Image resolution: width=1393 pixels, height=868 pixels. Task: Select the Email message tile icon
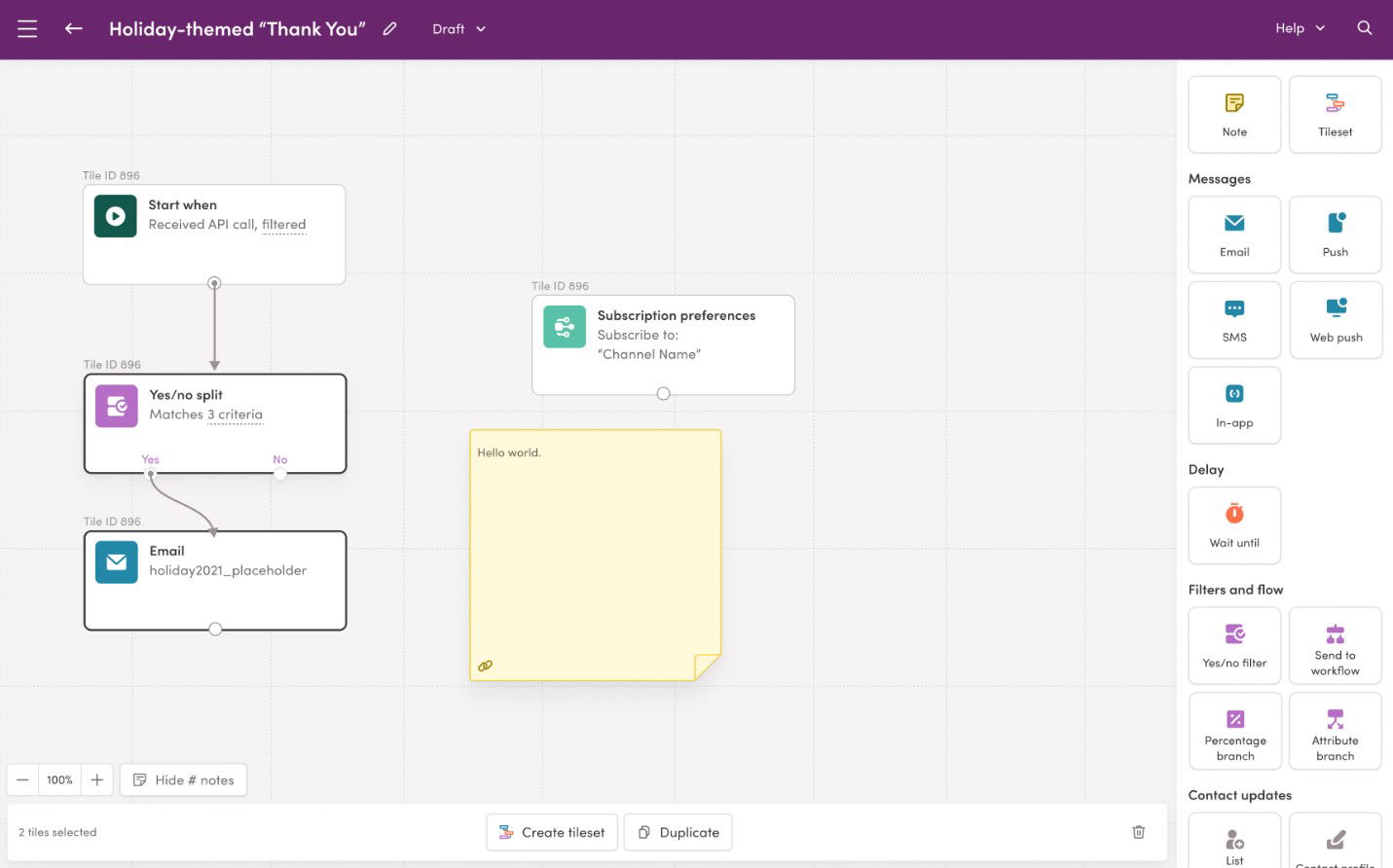pyautogui.click(x=1233, y=234)
